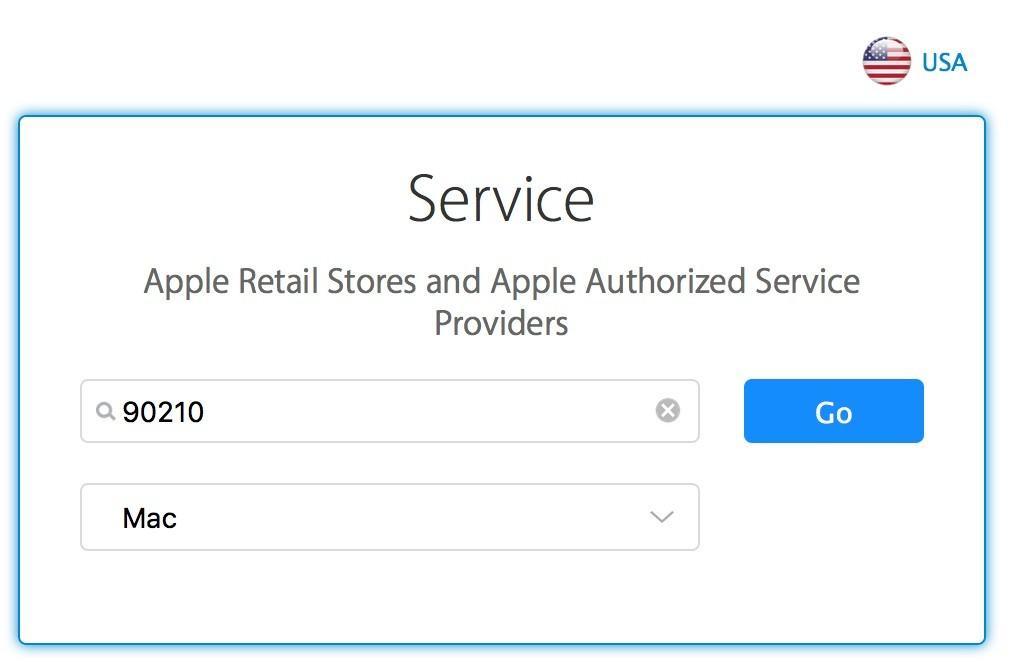
Task: Click the search glass inside the input box
Action: (x=105, y=411)
